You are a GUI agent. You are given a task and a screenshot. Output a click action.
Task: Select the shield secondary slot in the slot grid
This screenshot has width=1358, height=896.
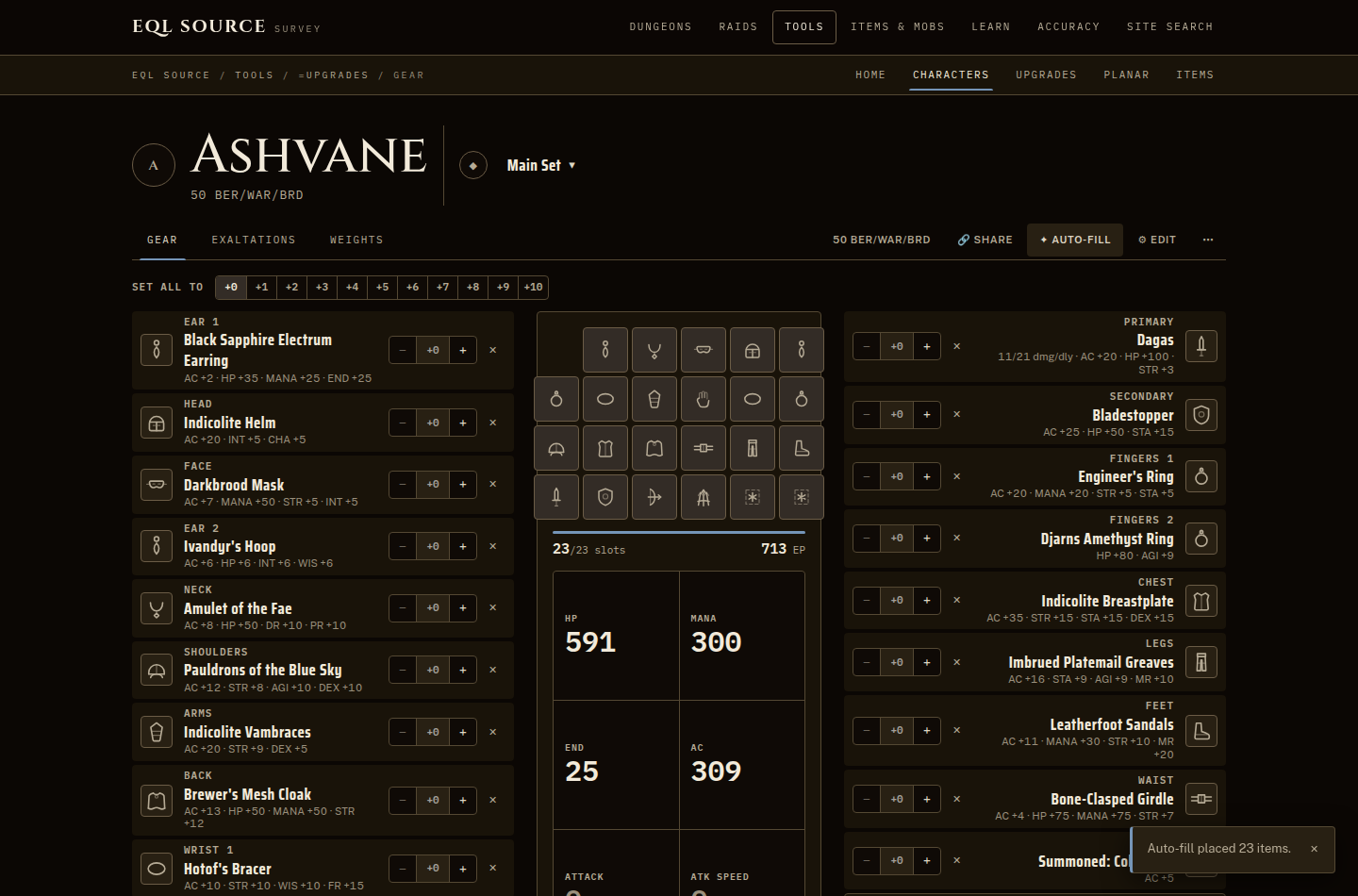605,497
